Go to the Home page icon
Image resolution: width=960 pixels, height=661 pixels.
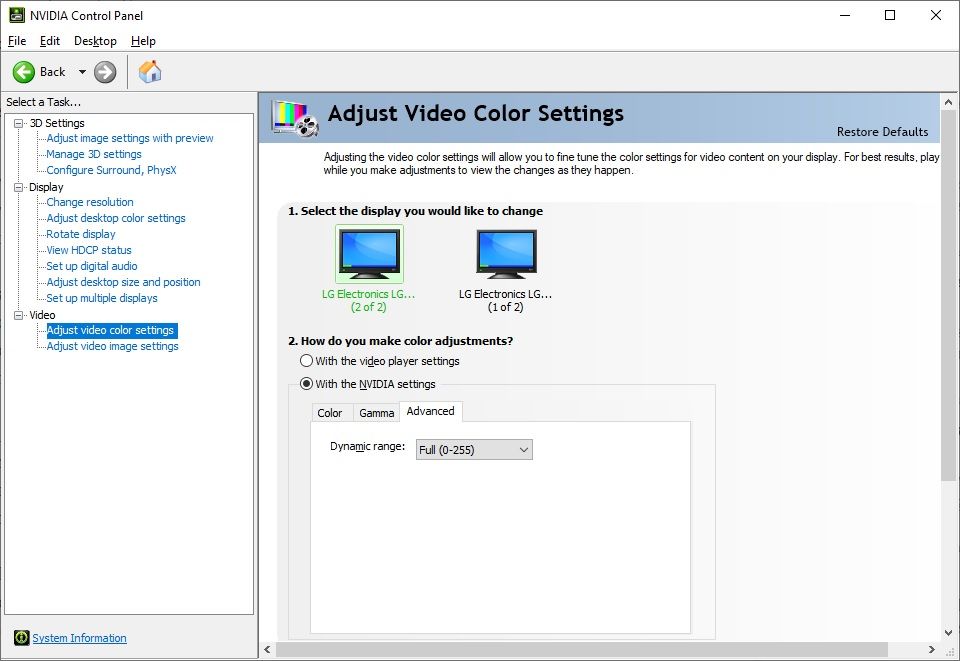pyautogui.click(x=150, y=72)
